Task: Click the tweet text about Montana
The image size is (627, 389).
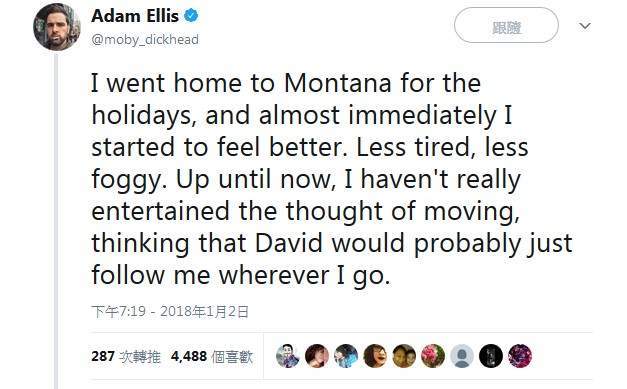Action: [x=331, y=179]
